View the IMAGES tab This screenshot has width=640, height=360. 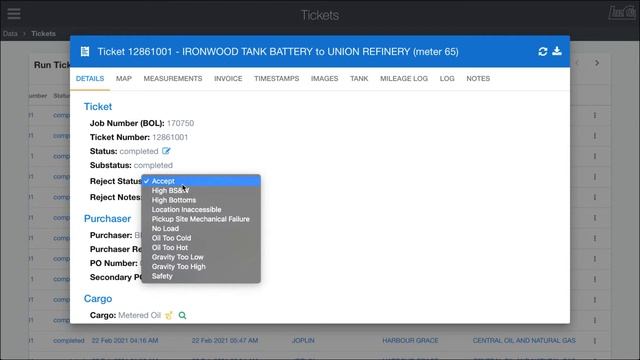coord(324,78)
